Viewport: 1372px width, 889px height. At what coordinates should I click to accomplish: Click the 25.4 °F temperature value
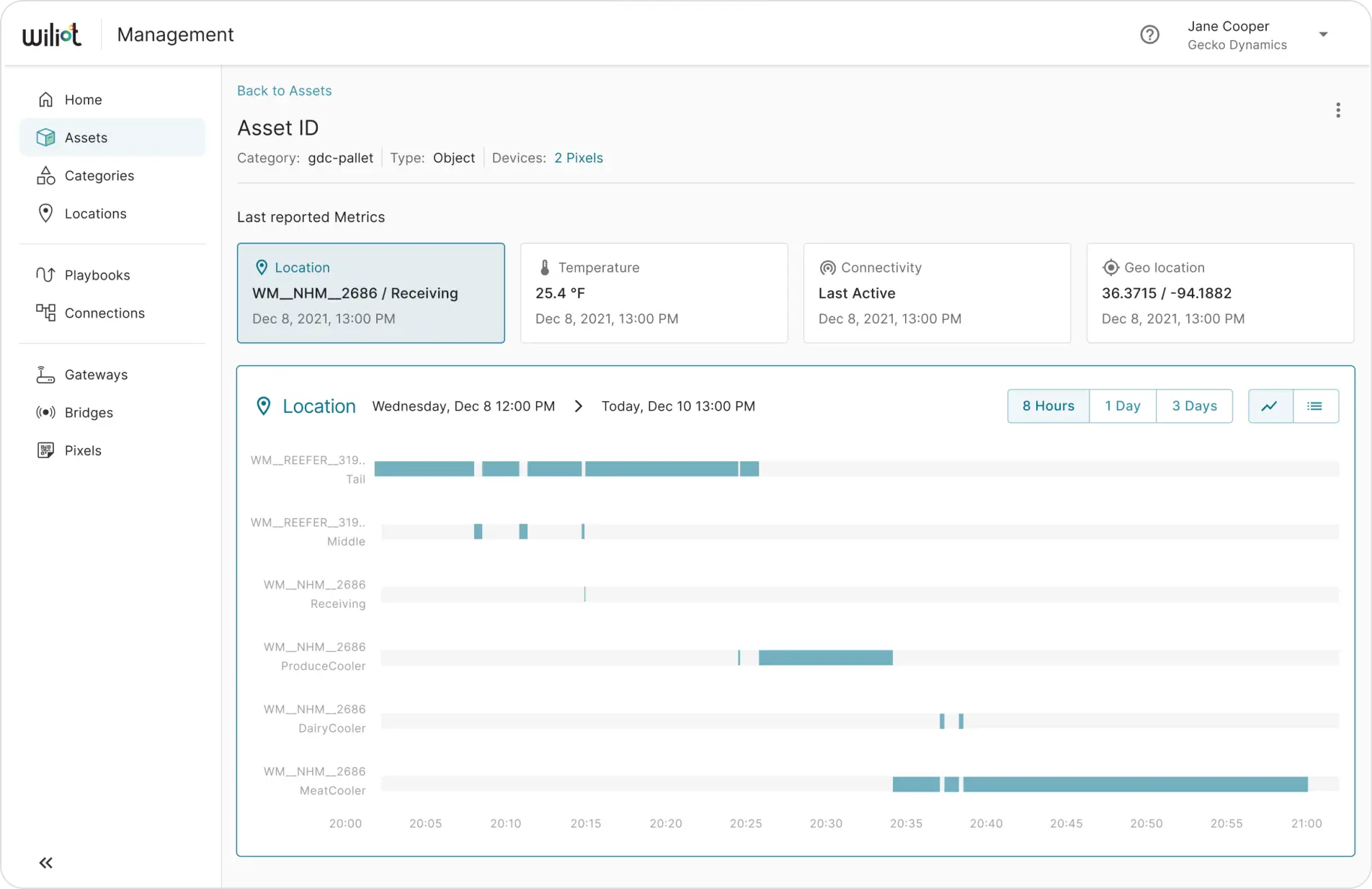pyautogui.click(x=560, y=293)
